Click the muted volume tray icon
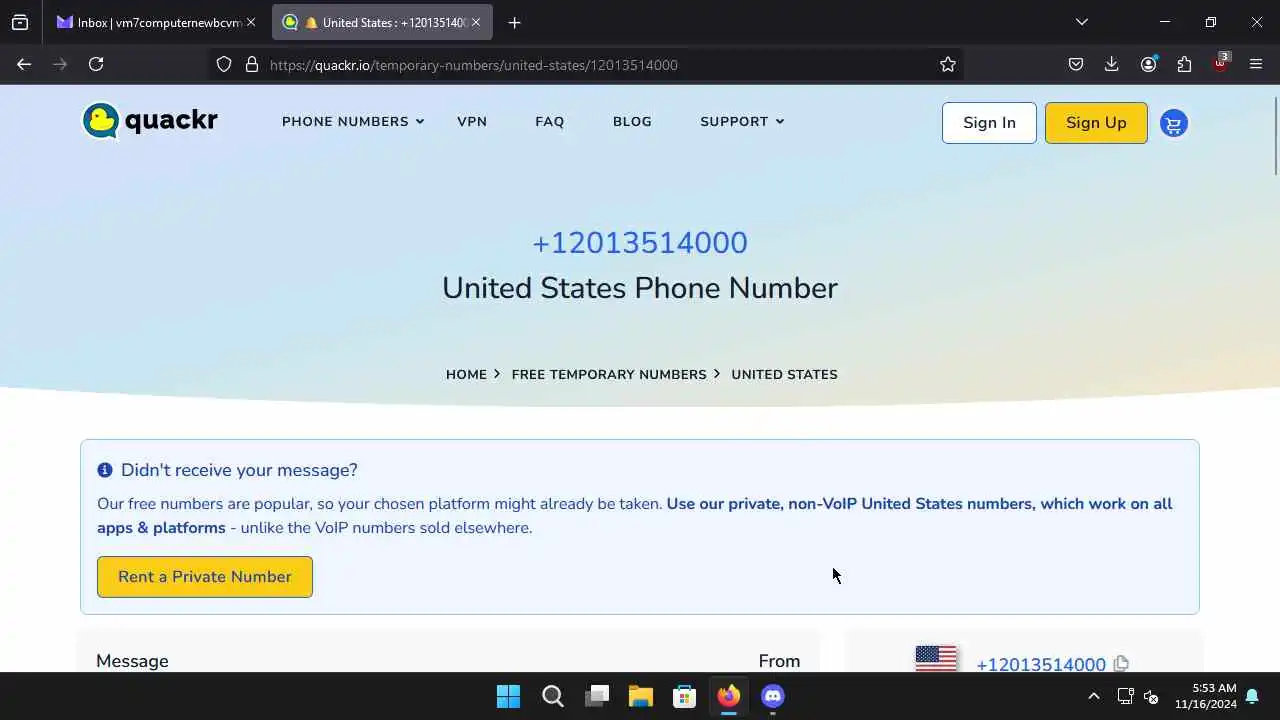 1150,696
